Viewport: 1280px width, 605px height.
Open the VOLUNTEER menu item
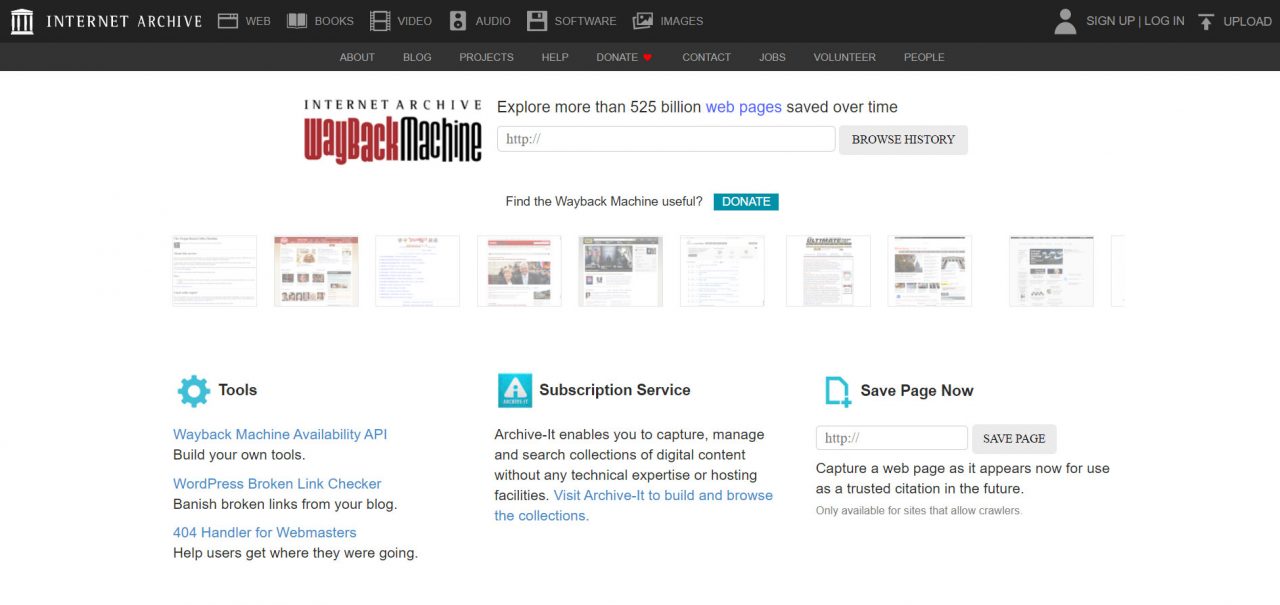[845, 57]
